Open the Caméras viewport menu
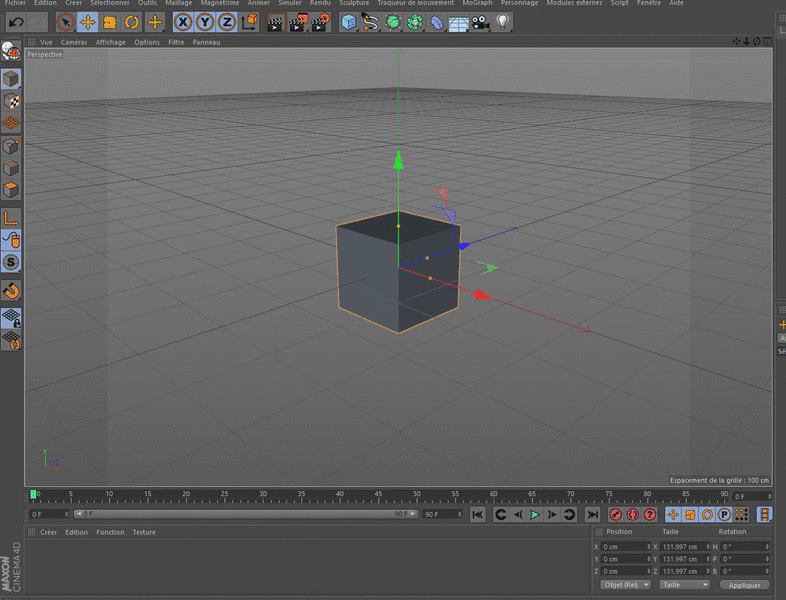The height and width of the screenshot is (600, 786). 74,42
